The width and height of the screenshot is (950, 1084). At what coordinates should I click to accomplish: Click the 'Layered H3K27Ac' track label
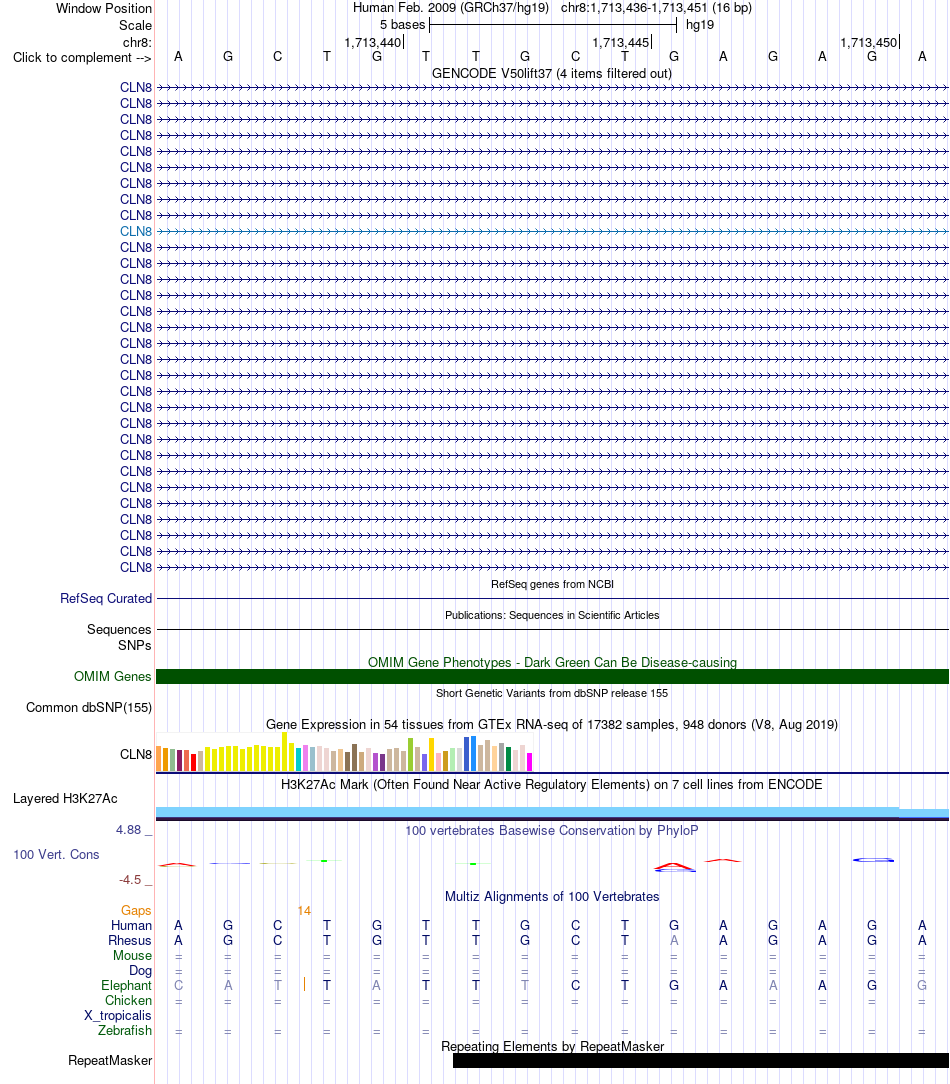tap(65, 798)
